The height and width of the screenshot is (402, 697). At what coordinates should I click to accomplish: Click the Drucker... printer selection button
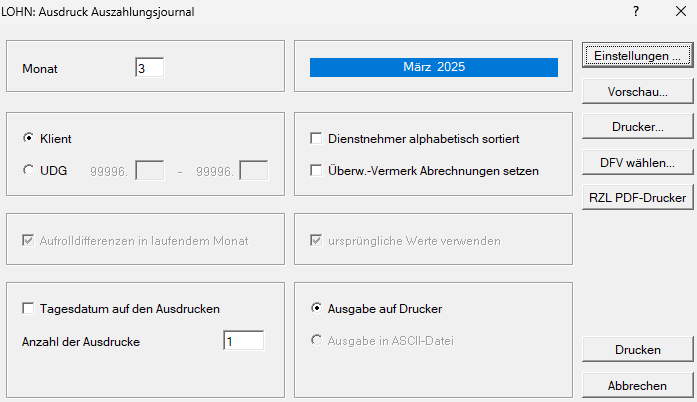pos(637,127)
